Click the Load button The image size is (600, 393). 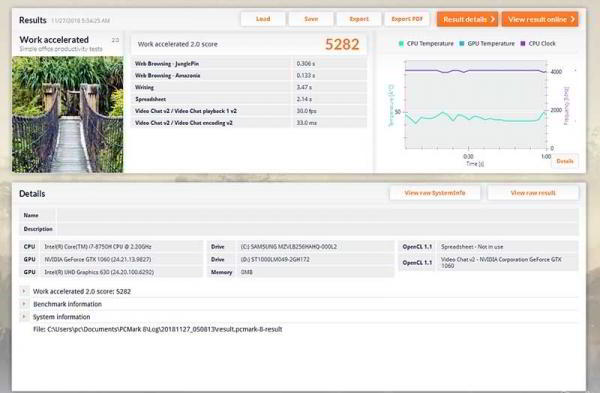pyautogui.click(x=263, y=19)
